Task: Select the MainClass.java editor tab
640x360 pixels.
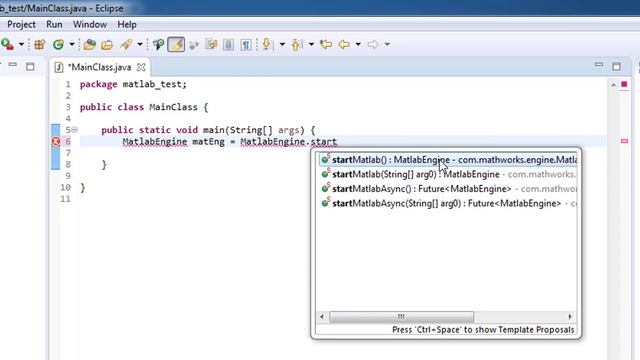Action: [100, 67]
